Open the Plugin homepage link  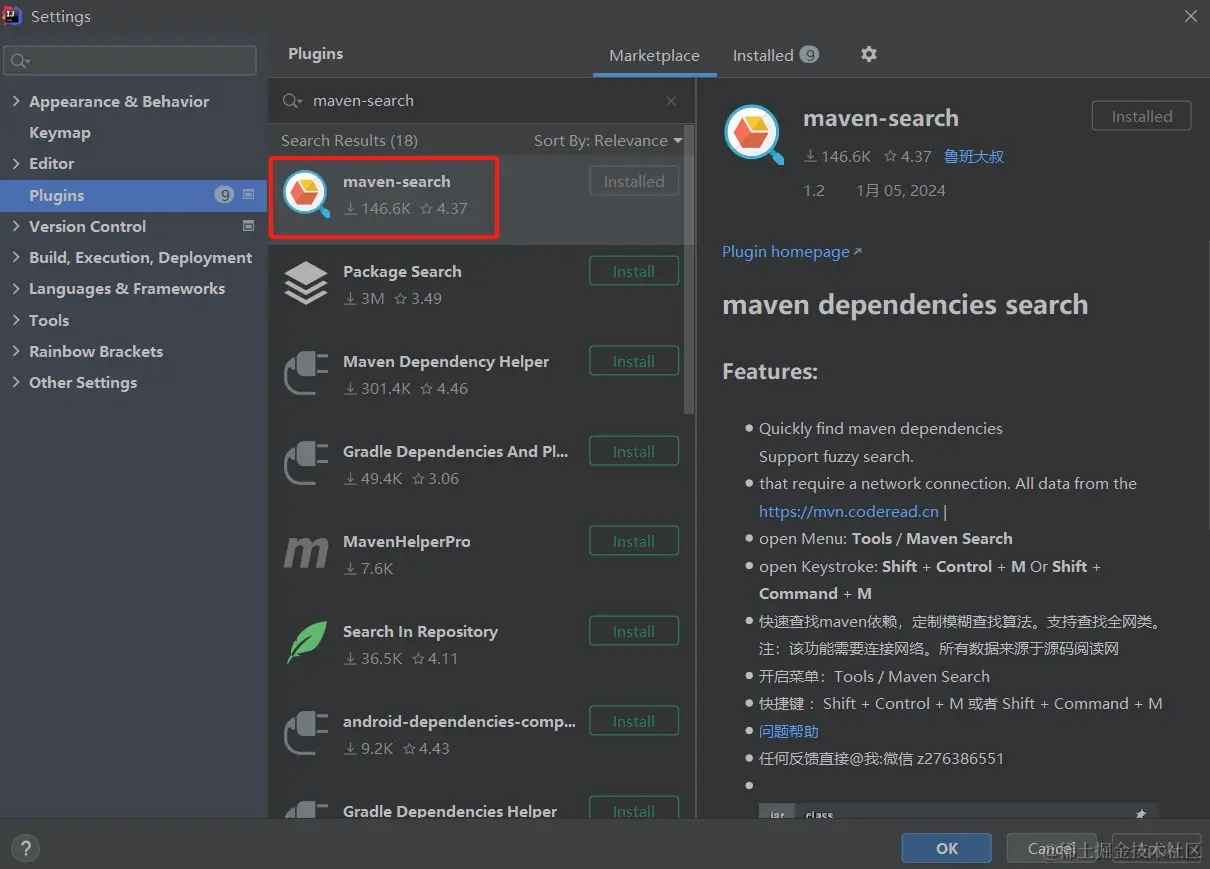[792, 252]
